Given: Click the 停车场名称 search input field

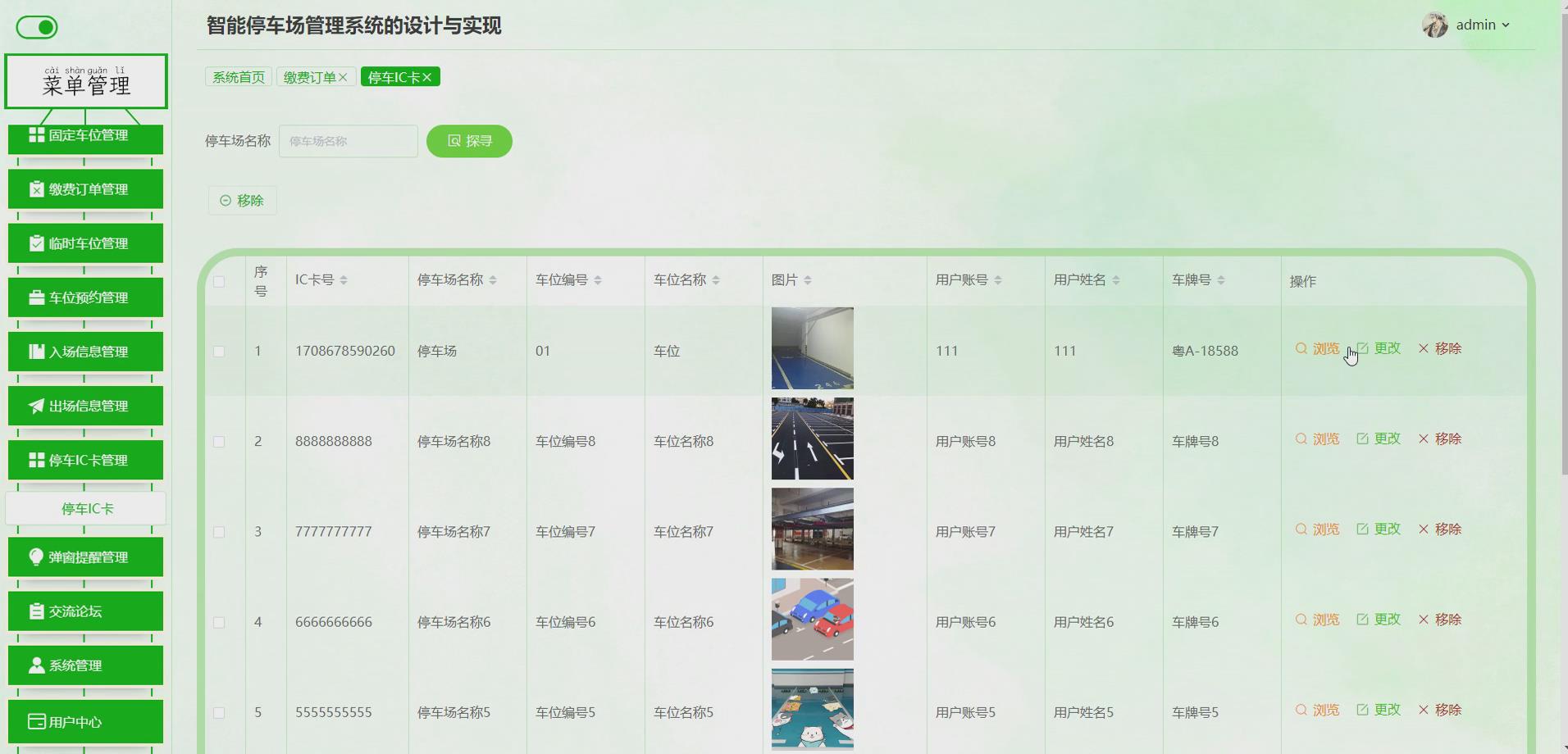Looking at the screenshot, I should (348, 140).
